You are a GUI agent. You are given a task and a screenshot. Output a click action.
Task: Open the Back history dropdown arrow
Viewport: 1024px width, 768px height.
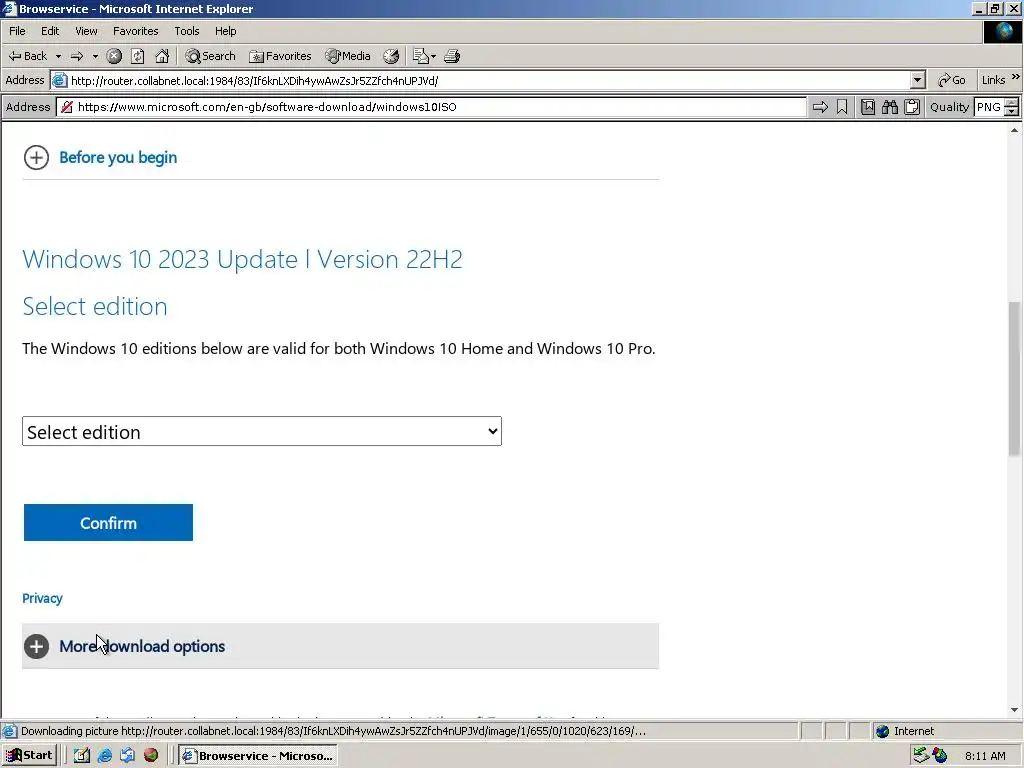tap(58, 57)
